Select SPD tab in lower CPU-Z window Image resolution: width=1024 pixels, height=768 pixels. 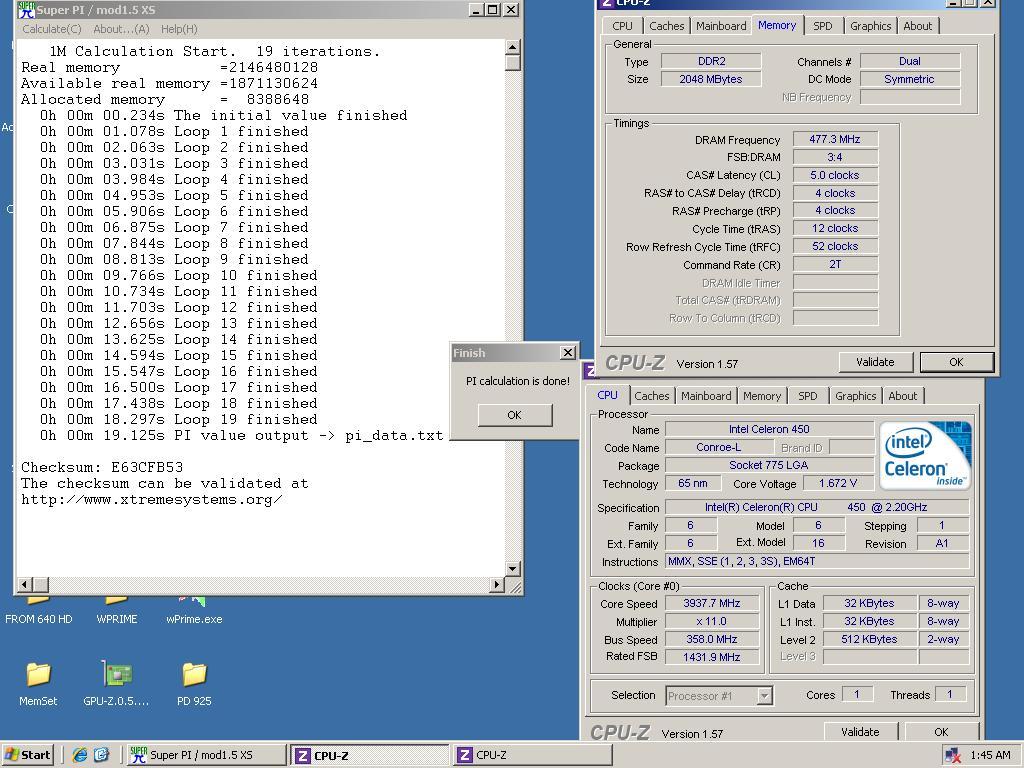point(808,396)
